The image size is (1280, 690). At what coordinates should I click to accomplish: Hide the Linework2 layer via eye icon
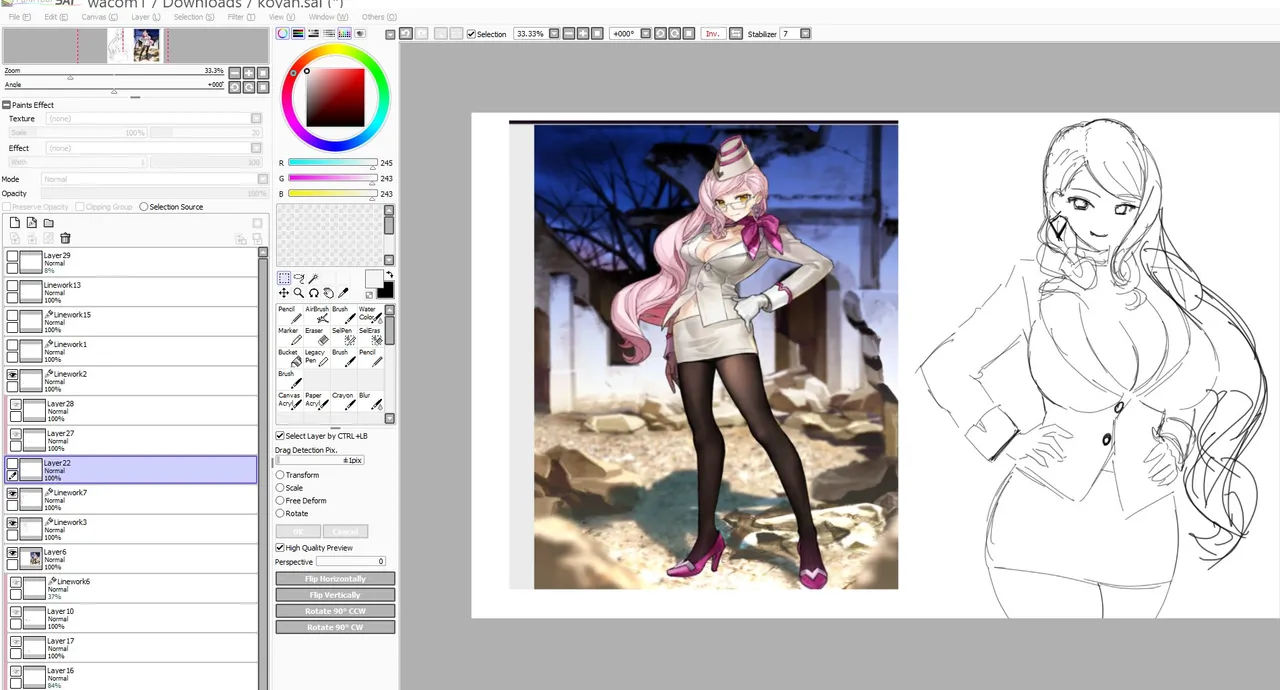pyautogui.click(x=12, y=375)
